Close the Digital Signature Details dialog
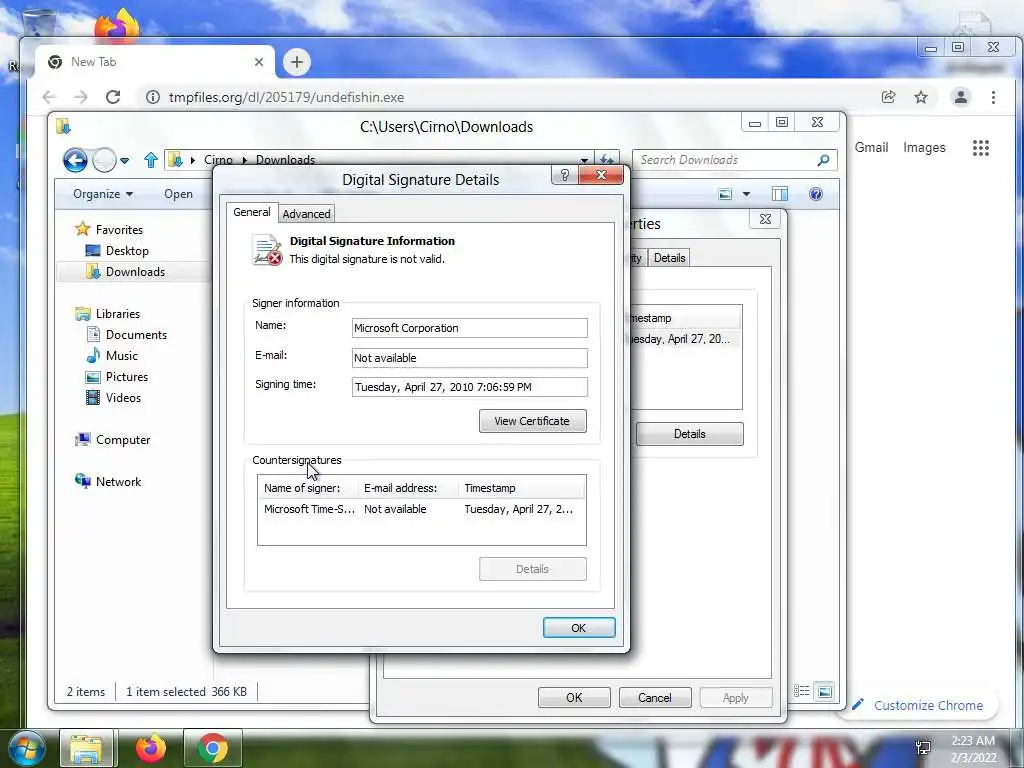Viewport: 1024px width, 768px height. (x=601, y=175)
